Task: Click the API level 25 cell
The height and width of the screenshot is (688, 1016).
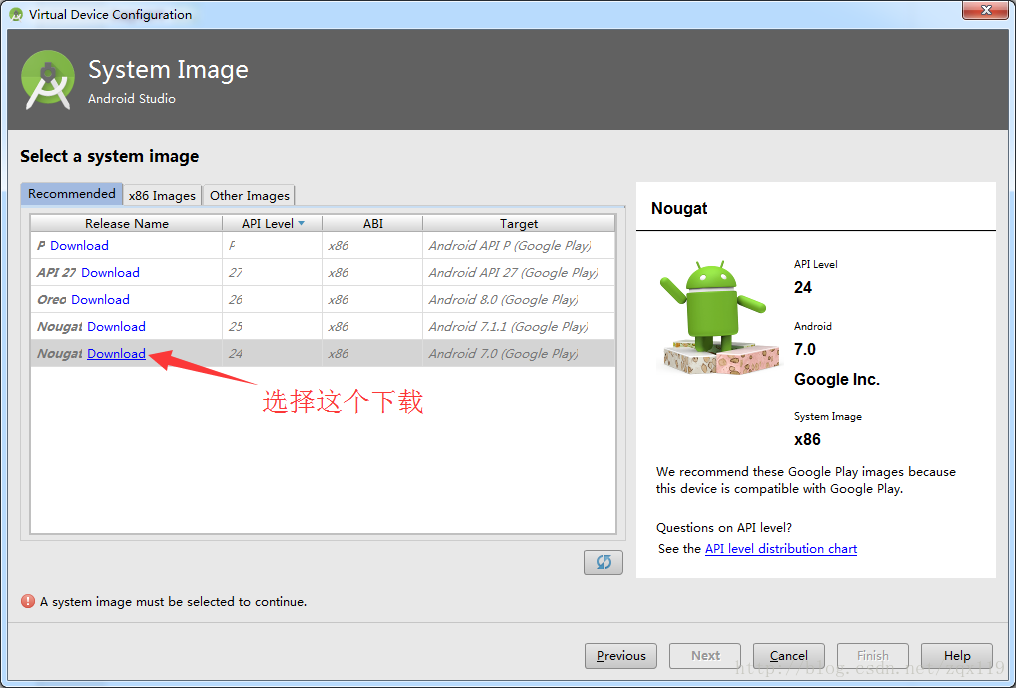Action: click(x=272, y=327)
